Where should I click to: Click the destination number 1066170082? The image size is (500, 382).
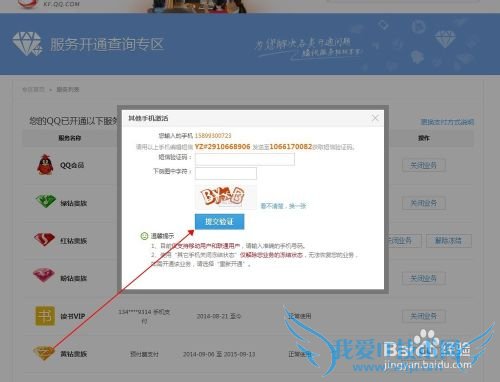coord(291,147)
